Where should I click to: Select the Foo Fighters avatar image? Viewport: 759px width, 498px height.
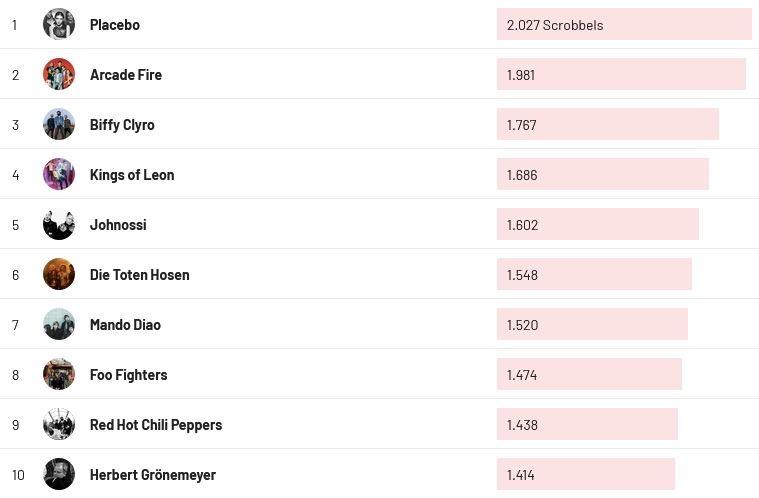59,374
